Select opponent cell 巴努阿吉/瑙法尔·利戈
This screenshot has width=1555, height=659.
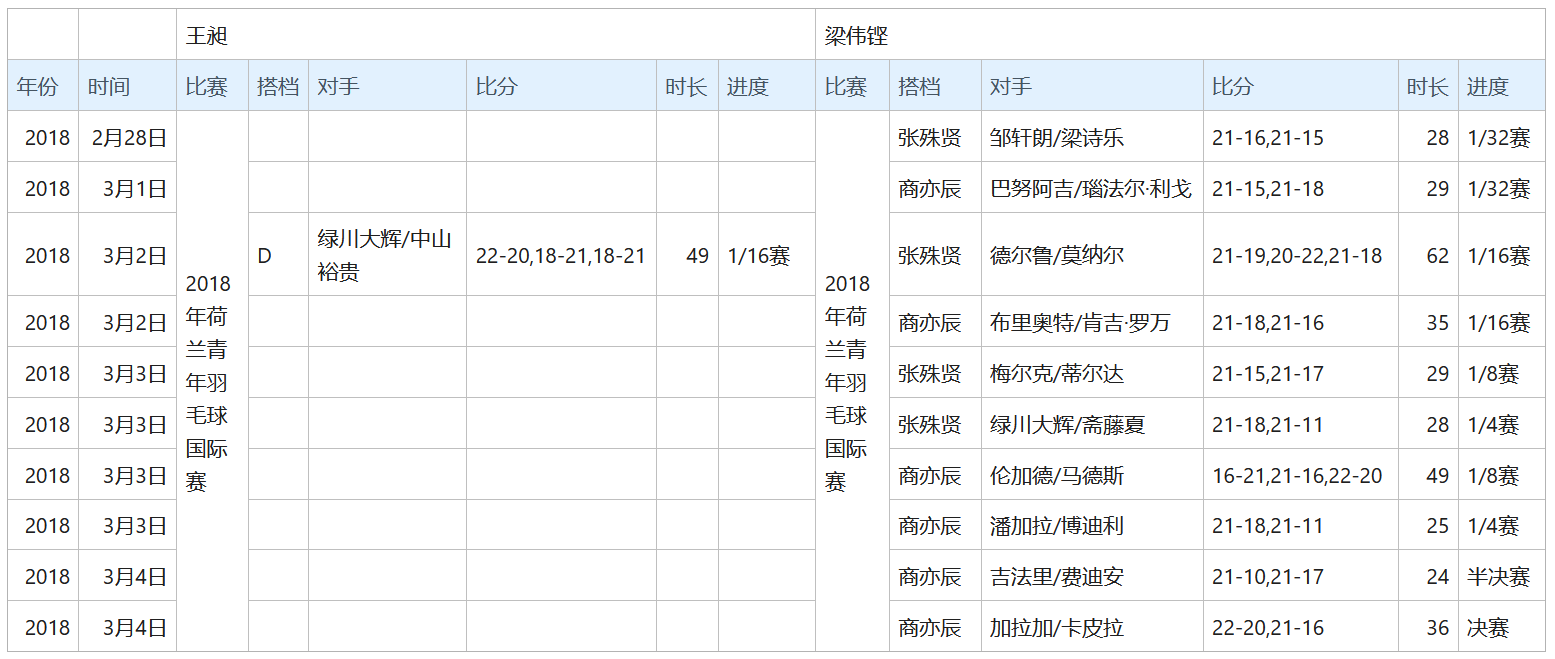[1090, 189]
